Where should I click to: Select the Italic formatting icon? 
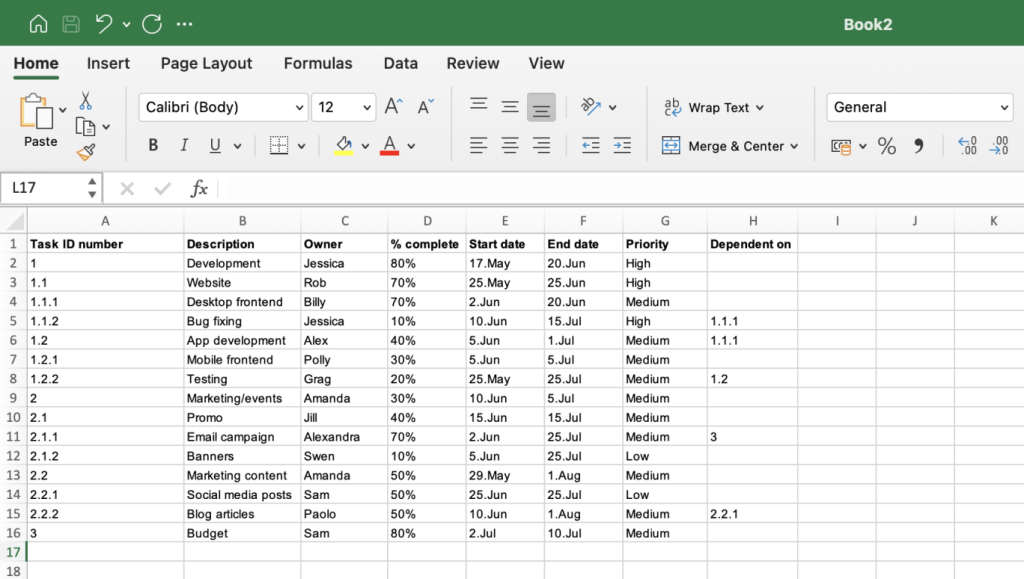click(x=185, y=145)
